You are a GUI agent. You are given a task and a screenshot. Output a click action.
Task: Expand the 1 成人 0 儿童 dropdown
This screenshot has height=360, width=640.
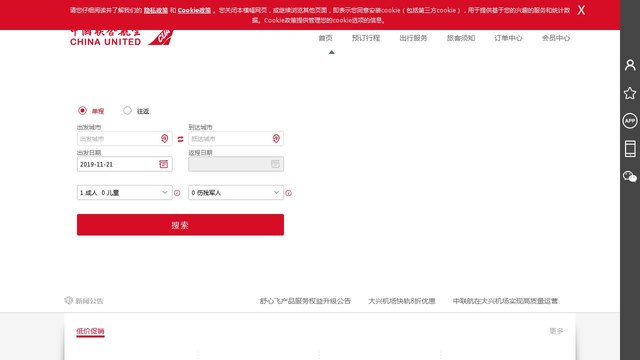(x=124, y=193)
